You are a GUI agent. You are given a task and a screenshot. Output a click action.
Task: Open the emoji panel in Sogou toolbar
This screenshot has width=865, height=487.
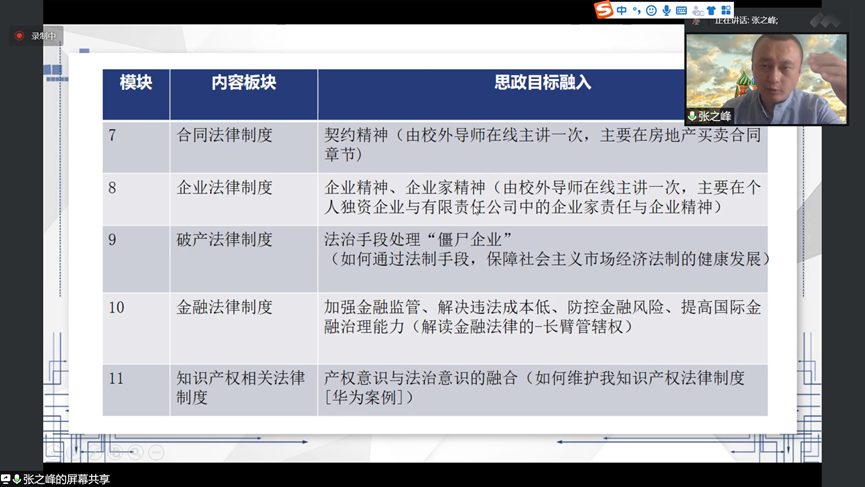tap(651, 10)
